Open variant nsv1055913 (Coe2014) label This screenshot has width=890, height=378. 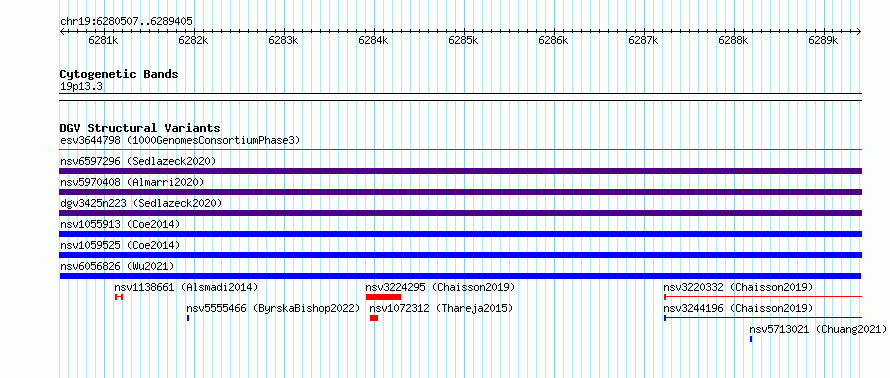[120, 224]
